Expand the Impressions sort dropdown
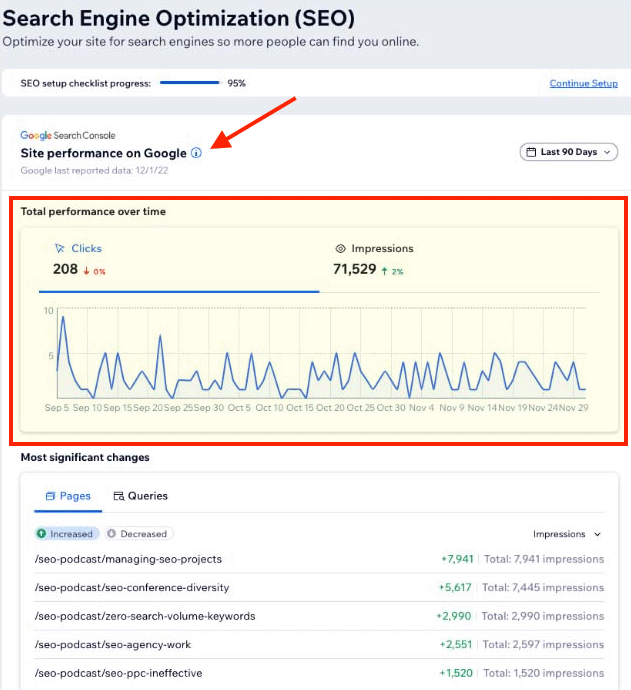 click(567, 534)
